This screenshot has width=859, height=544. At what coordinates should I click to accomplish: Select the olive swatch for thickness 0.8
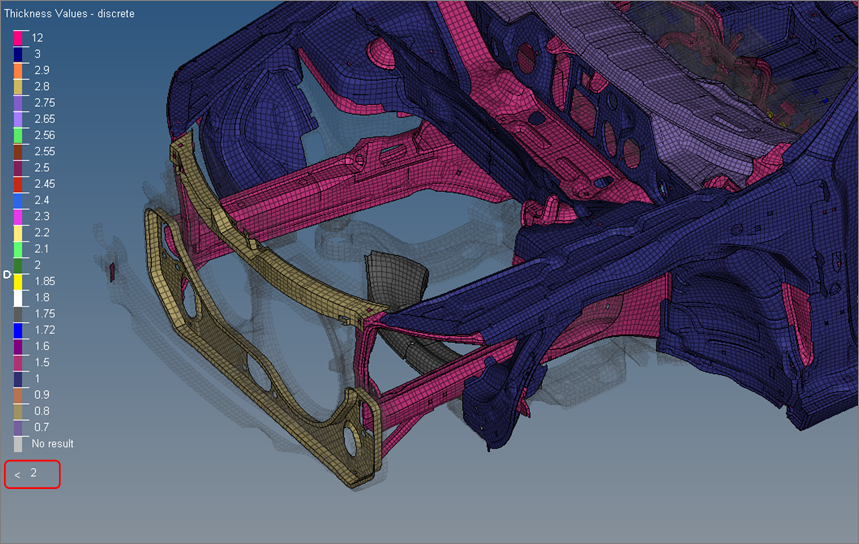[x=18, y=411]
